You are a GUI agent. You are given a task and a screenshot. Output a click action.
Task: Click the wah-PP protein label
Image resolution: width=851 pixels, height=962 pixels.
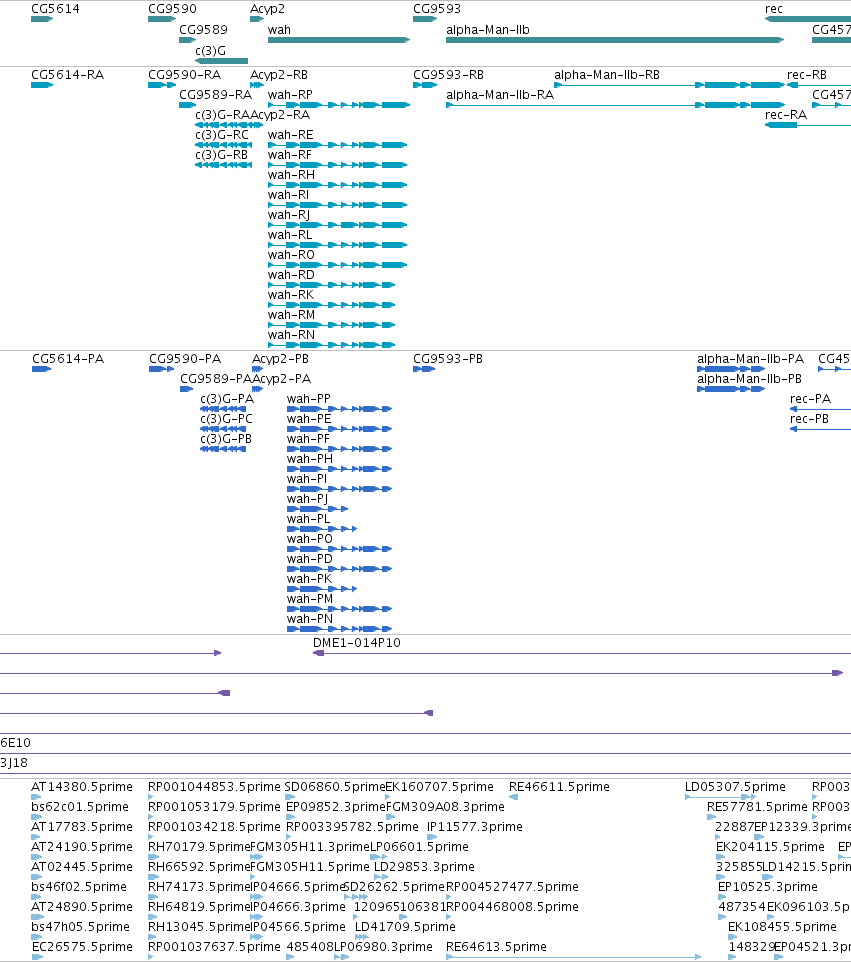(x=309, y=399)
